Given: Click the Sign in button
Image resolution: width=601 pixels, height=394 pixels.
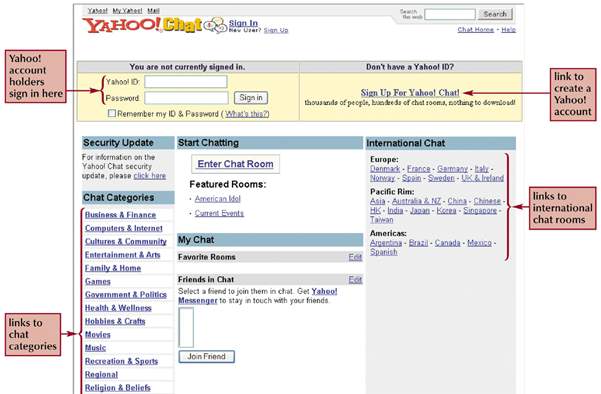Looking at the screenshot, I should coord(251,98).
